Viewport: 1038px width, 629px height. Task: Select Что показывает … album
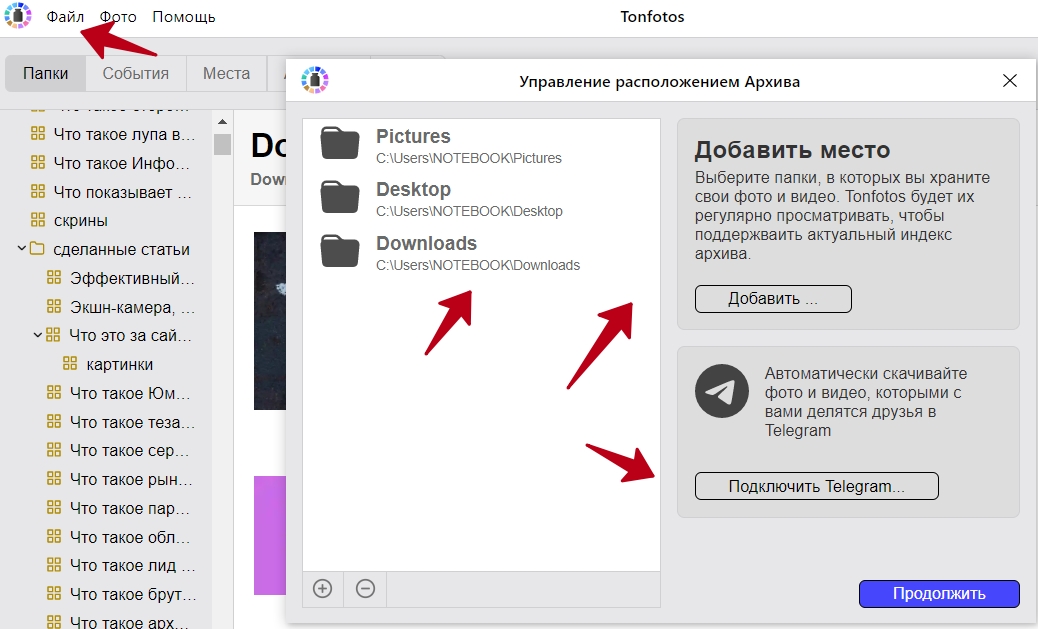point(122,192)
